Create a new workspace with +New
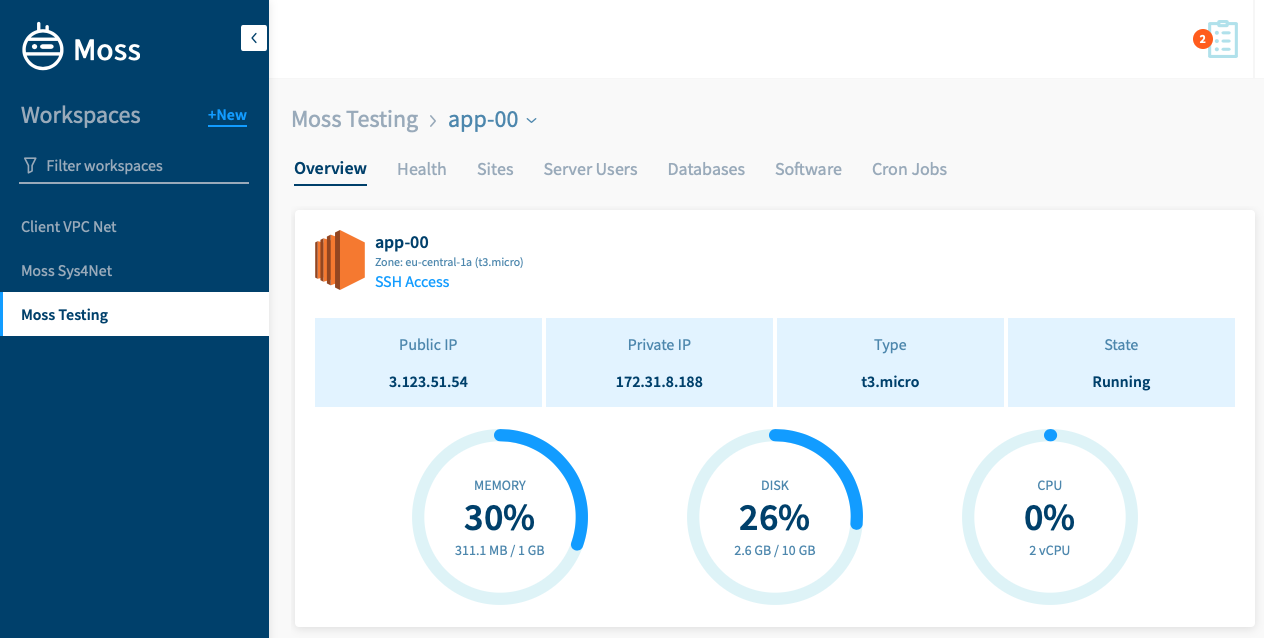Viewport: 1264px width, 638px height. point(227,115)
